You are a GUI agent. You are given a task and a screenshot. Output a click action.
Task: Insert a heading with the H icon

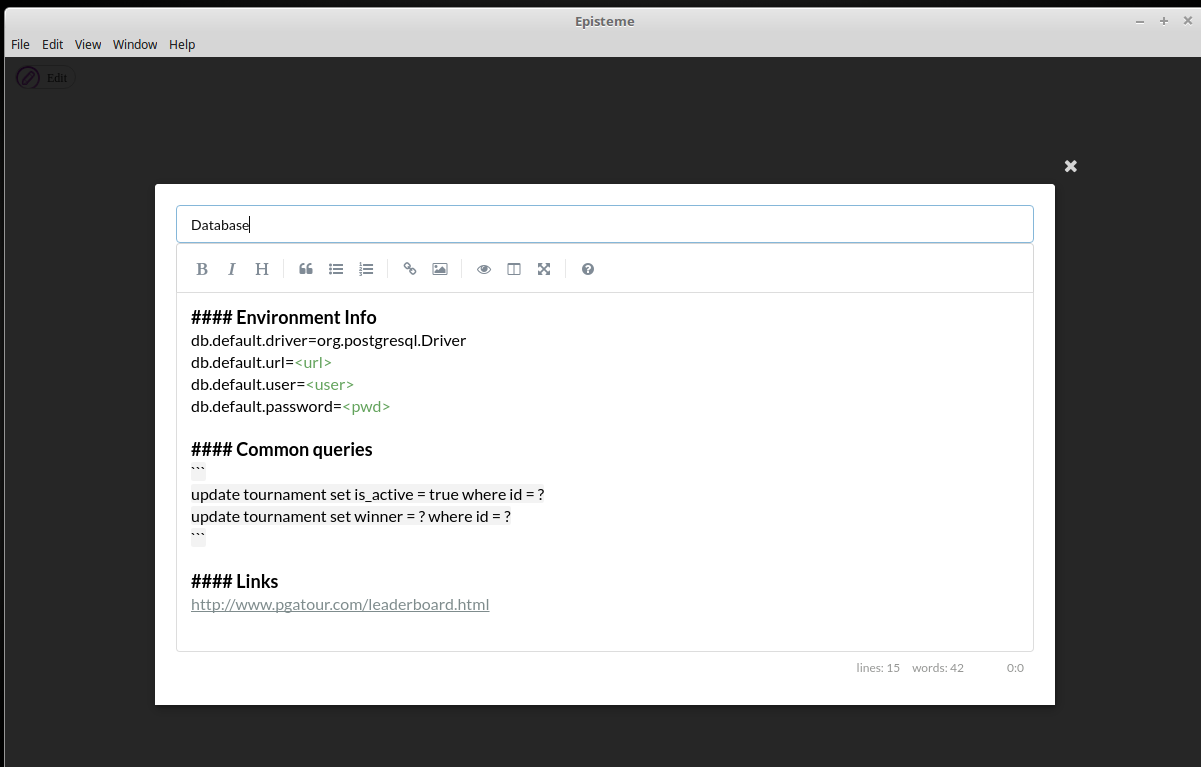[x=262, y=269]
